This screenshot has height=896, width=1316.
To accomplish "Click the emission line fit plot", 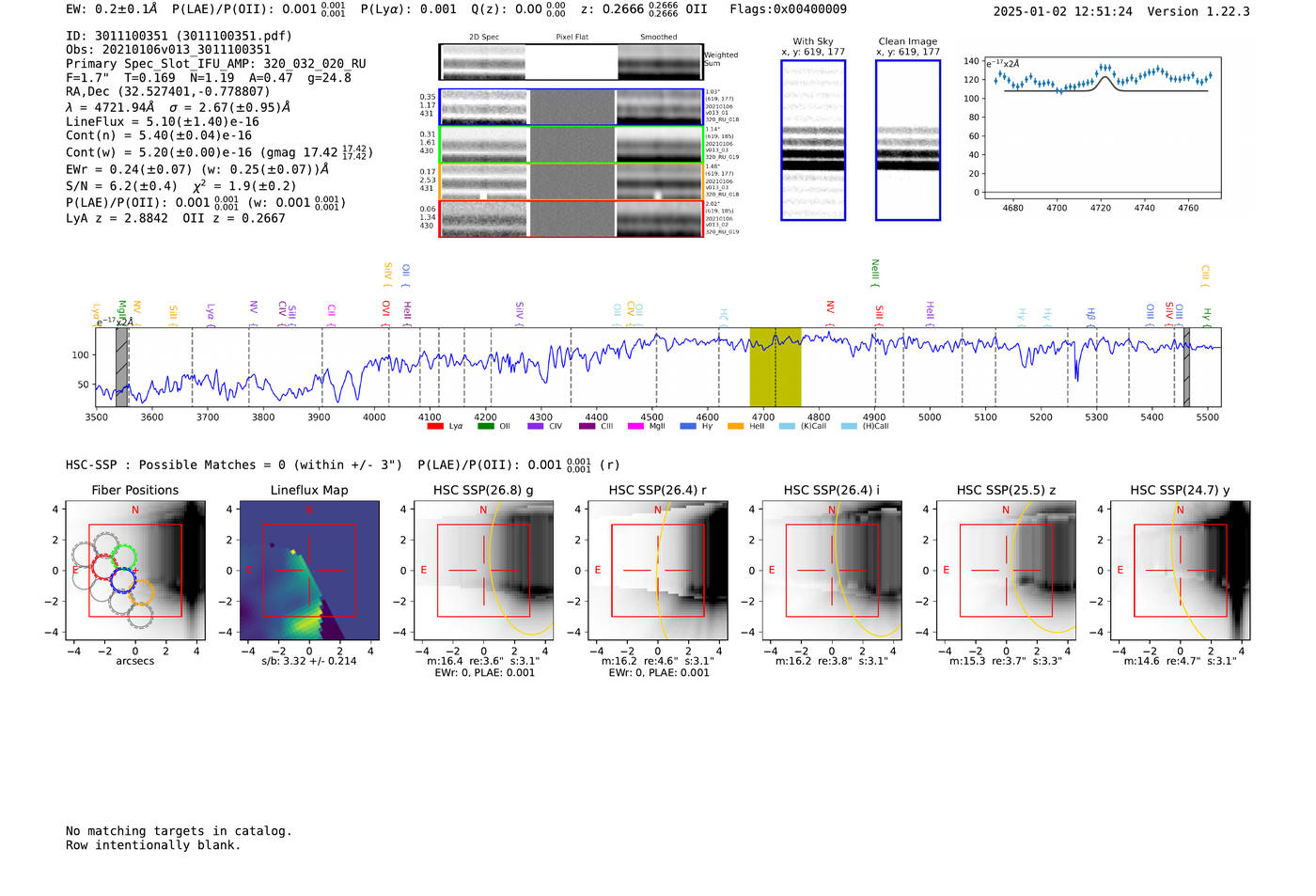I will coord(1102,127).
